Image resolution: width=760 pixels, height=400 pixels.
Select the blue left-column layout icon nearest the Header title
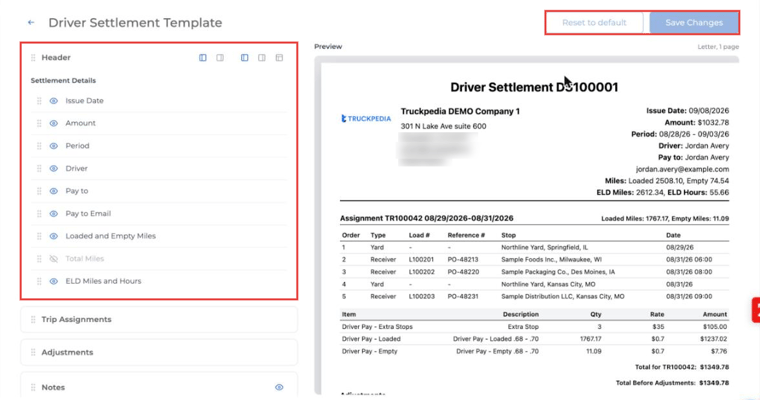203,58
